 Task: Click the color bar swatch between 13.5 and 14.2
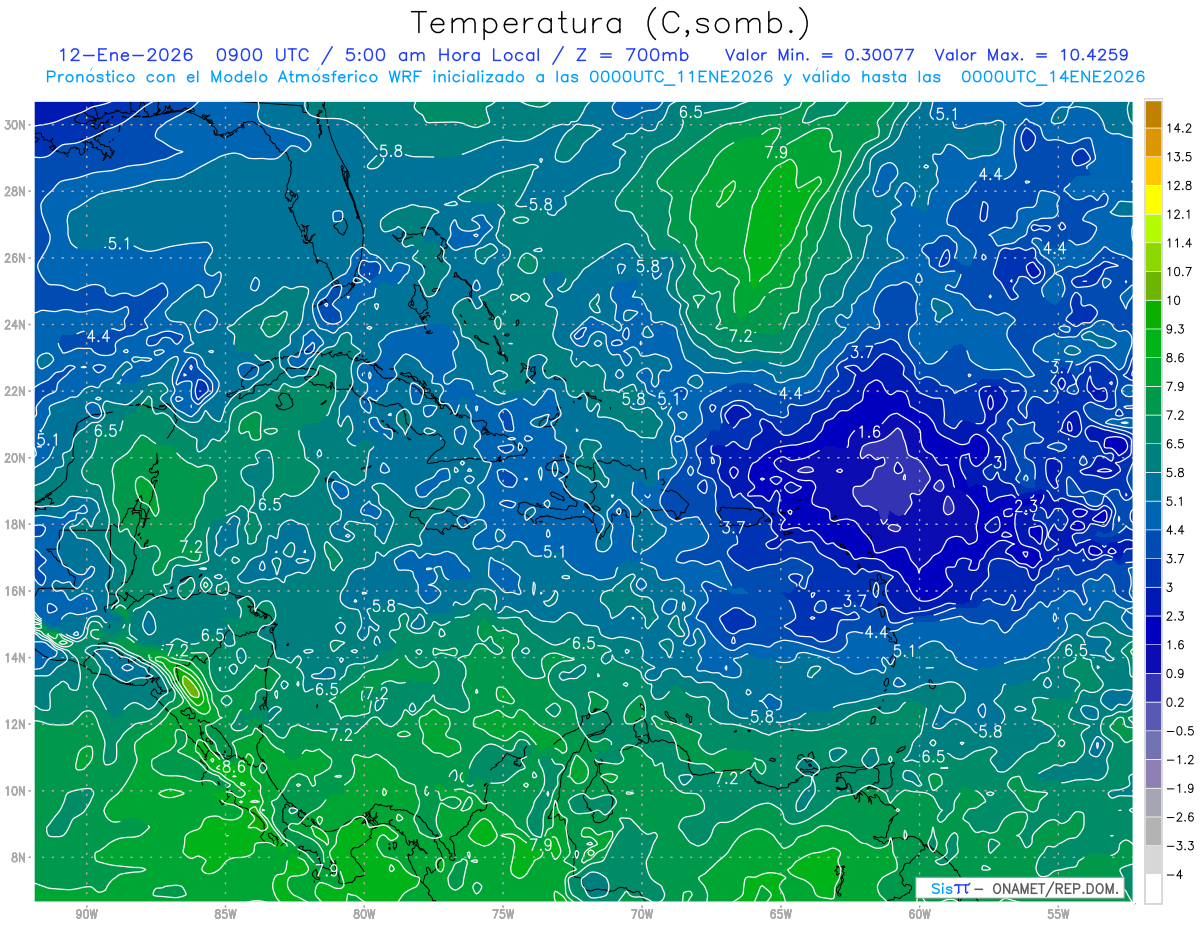(1153, 142)
